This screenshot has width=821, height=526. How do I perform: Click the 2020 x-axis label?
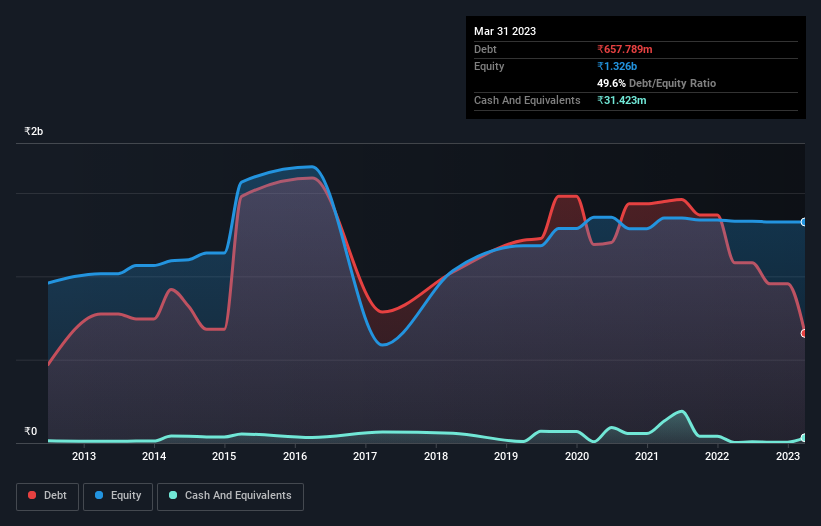point(576,456)
